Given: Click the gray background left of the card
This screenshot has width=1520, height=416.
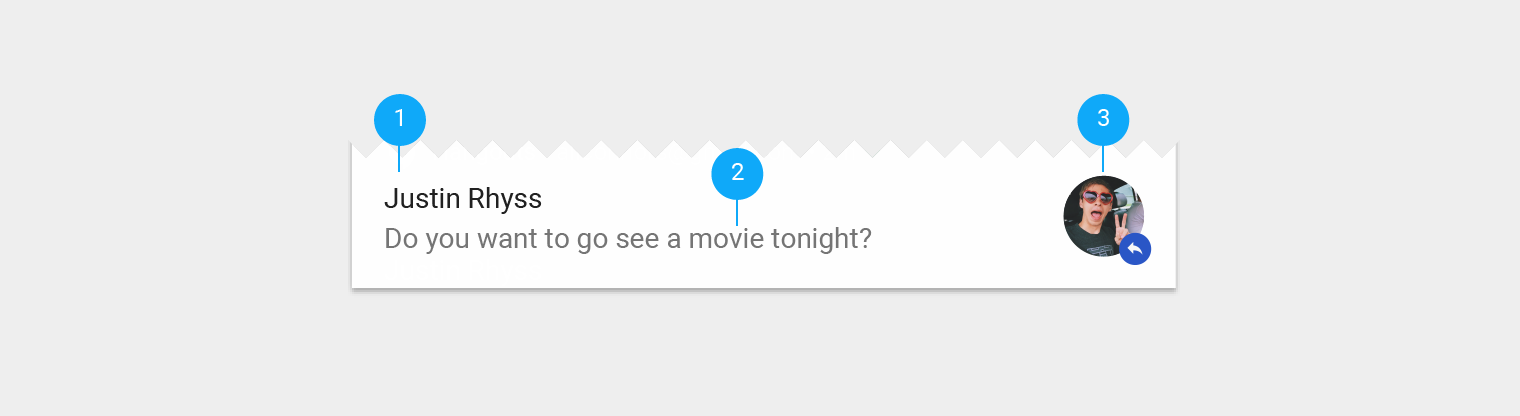Looking at the screenshot, I should (x=175, y=208).
